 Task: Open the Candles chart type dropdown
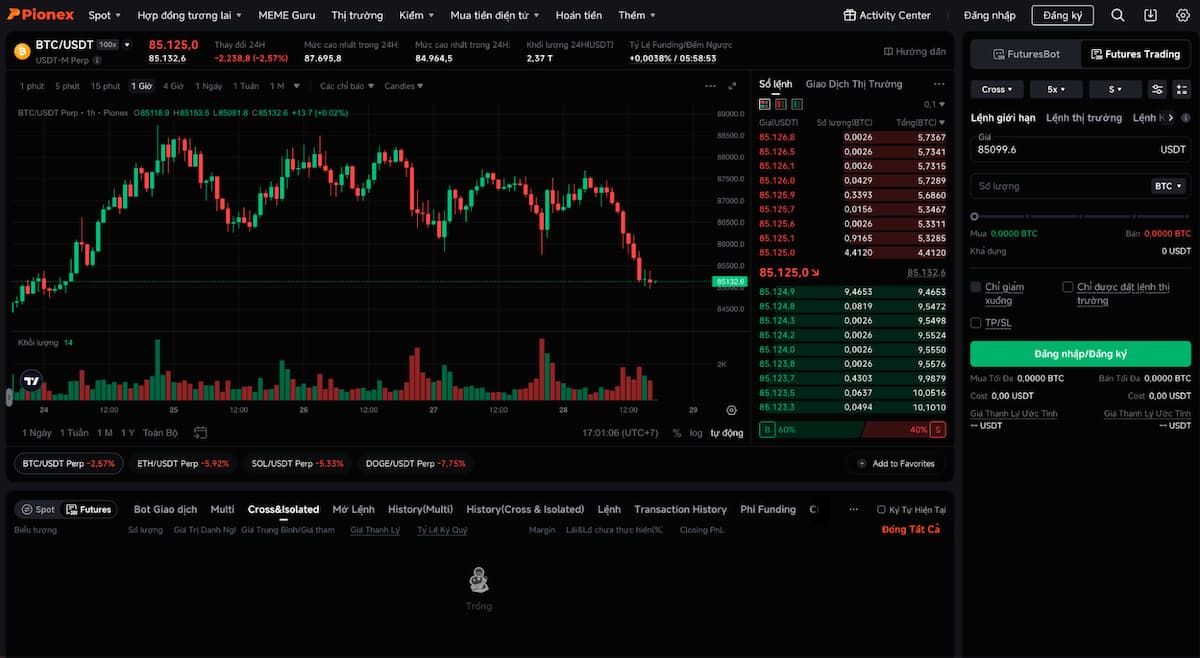(x=404, y=86)
